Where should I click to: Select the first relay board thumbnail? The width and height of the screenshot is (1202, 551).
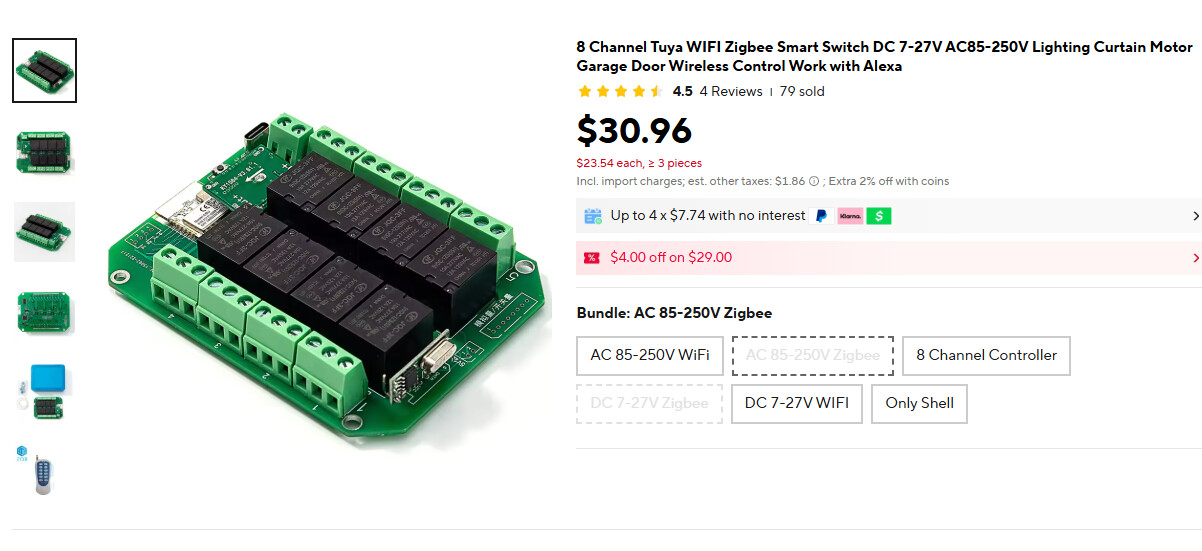[44, 71]
